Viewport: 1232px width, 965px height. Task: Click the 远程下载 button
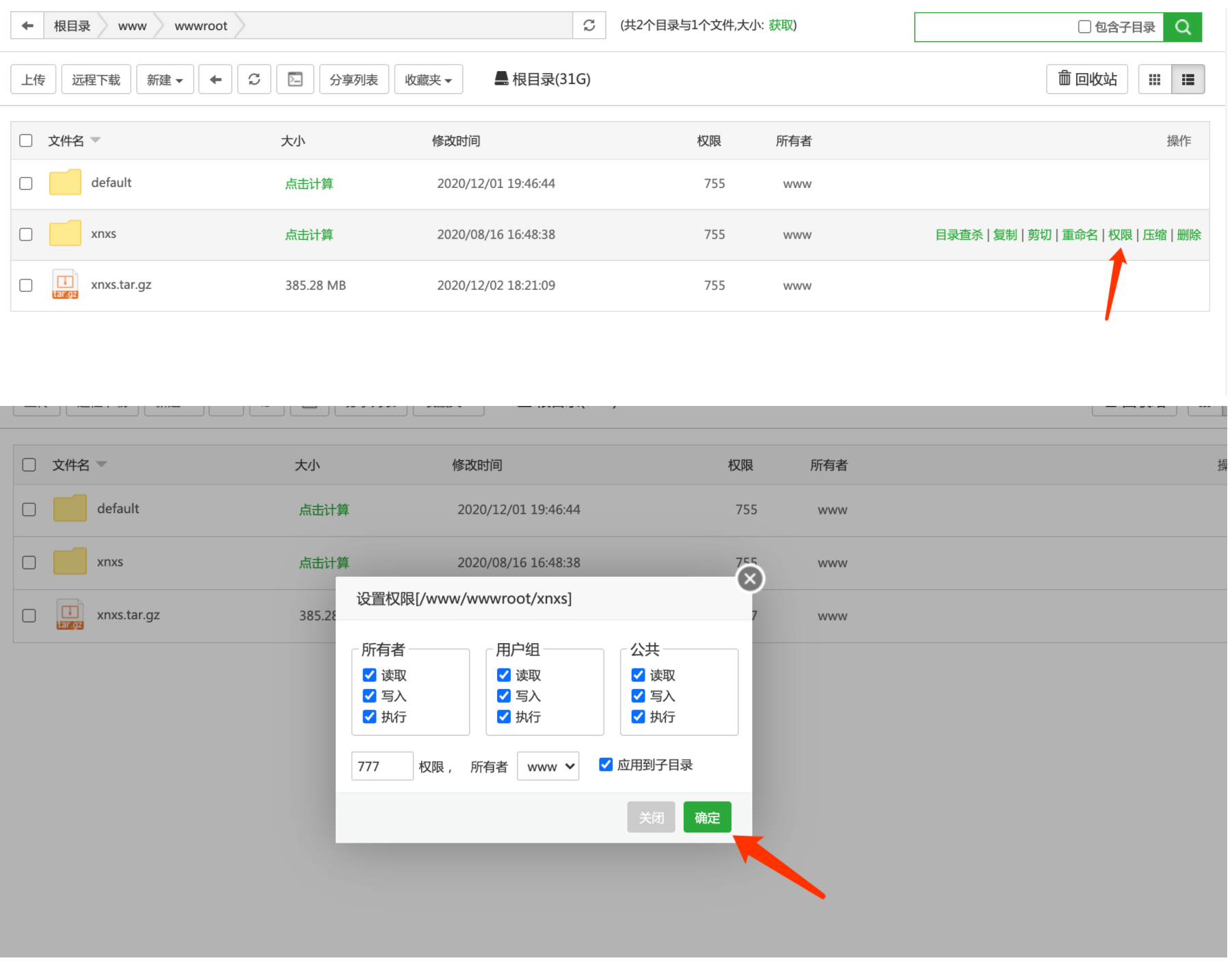click(x=96, y=80)
